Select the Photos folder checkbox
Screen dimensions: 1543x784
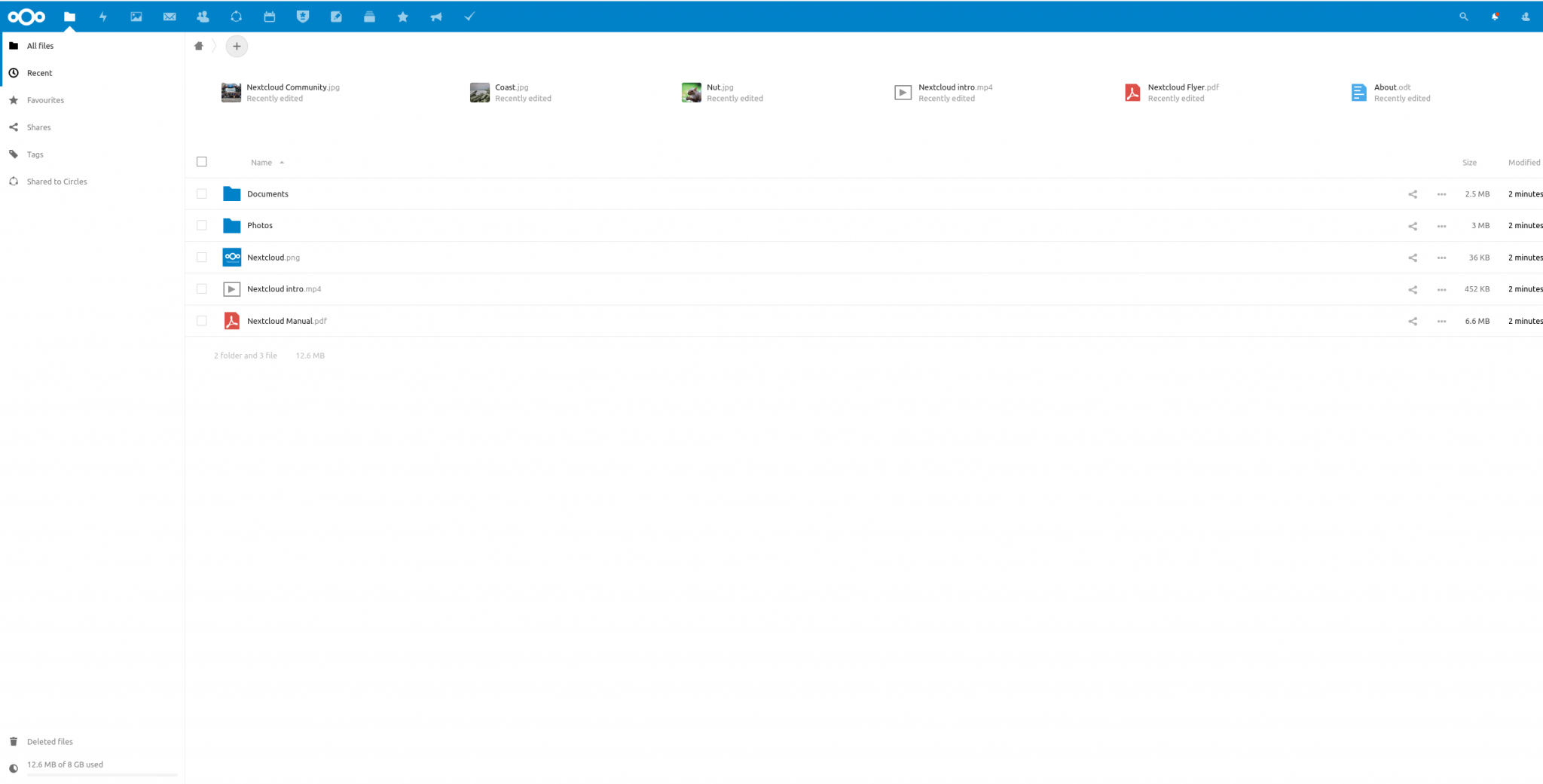(x=202, y=225)
